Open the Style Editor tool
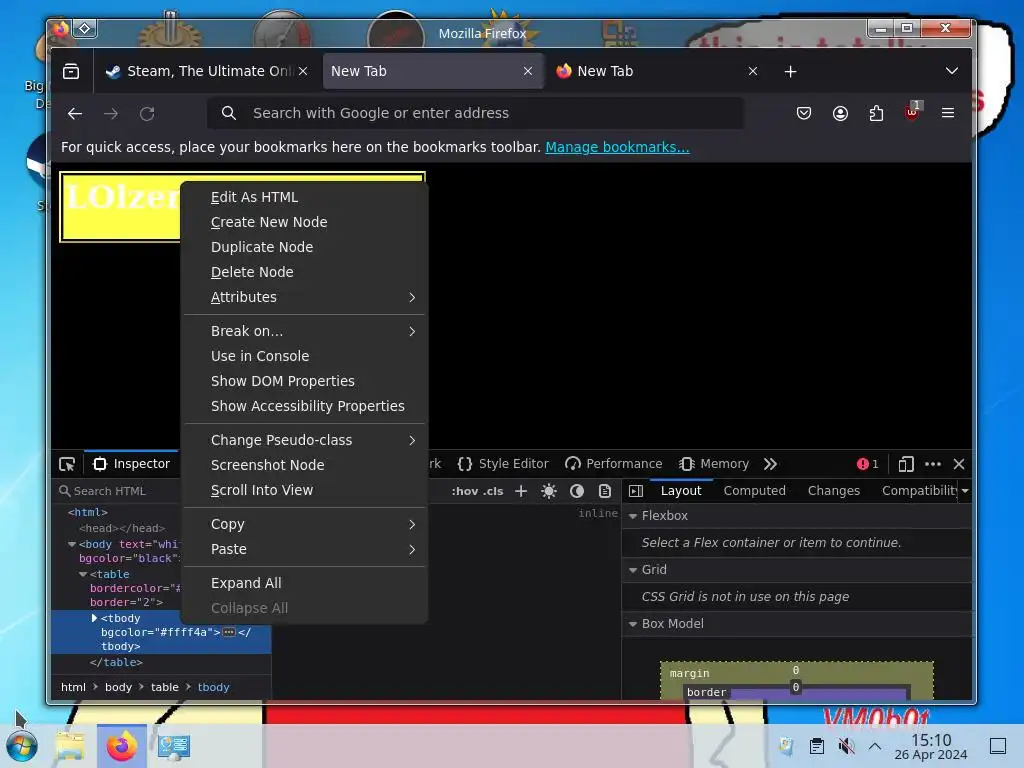The image size is (1024, 768). tap(503, 464)
